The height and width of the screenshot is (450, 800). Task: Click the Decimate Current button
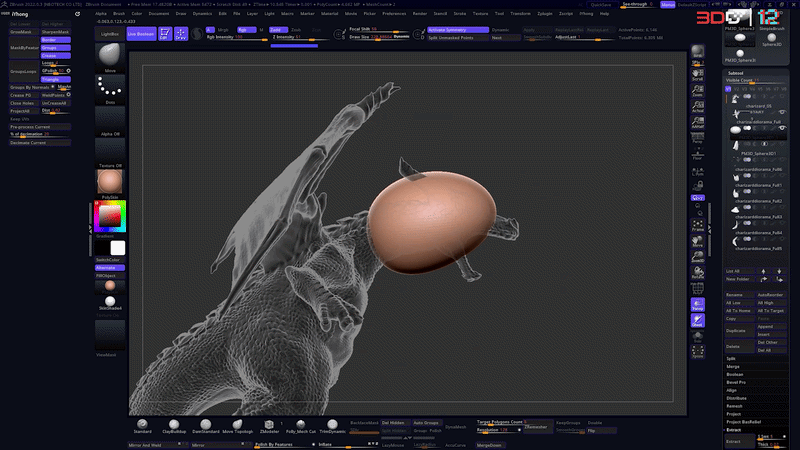39,143
